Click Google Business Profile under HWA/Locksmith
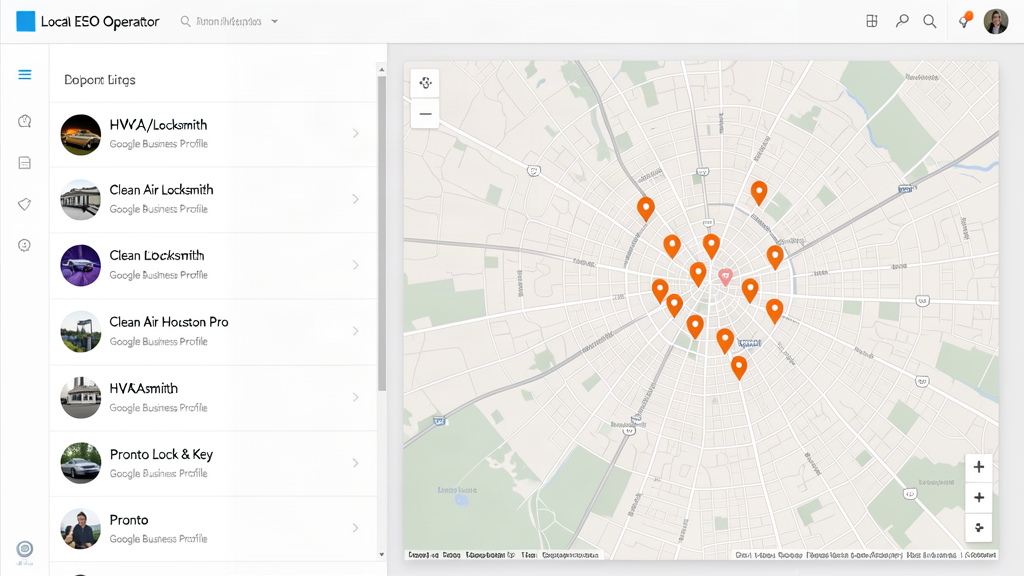 (x=159, y=144)
